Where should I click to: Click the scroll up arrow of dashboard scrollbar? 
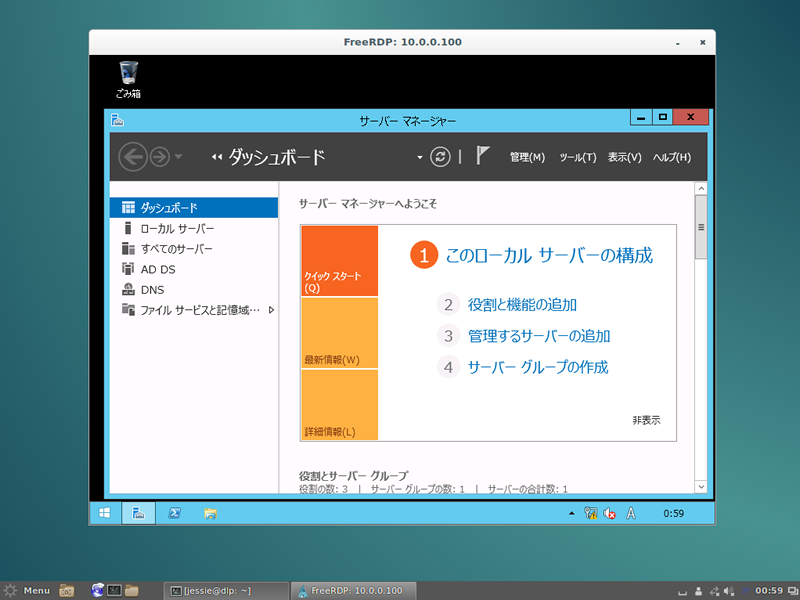tap(701, 189)
